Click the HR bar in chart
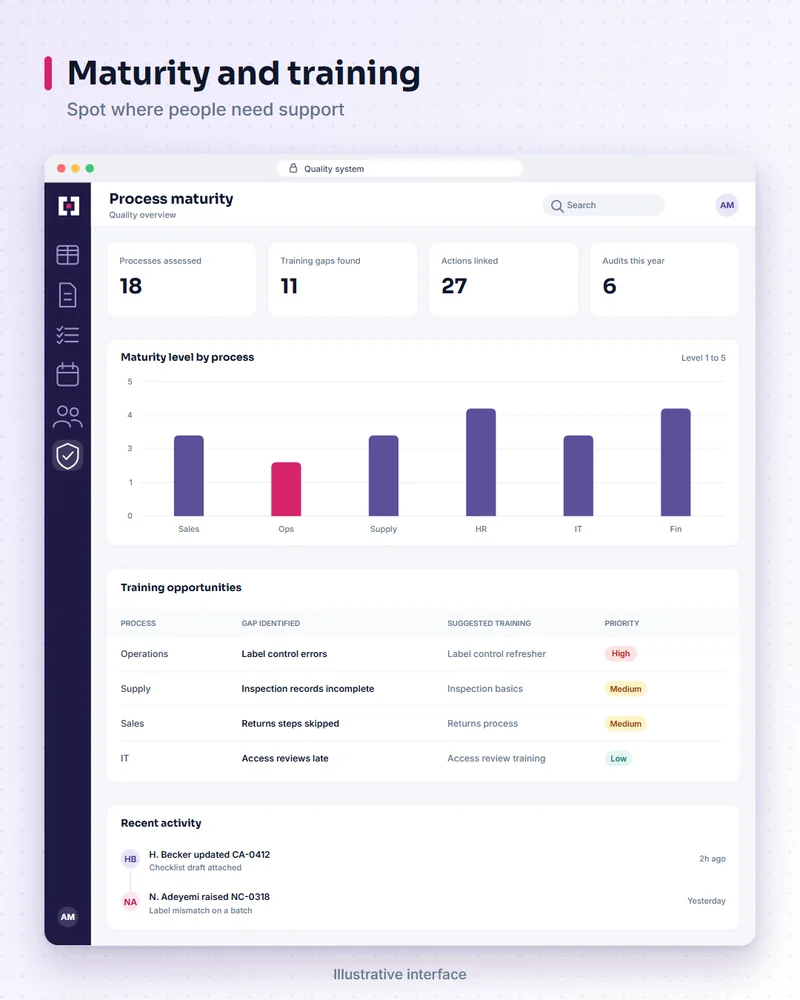800x1000 pixels. [481, 462]
